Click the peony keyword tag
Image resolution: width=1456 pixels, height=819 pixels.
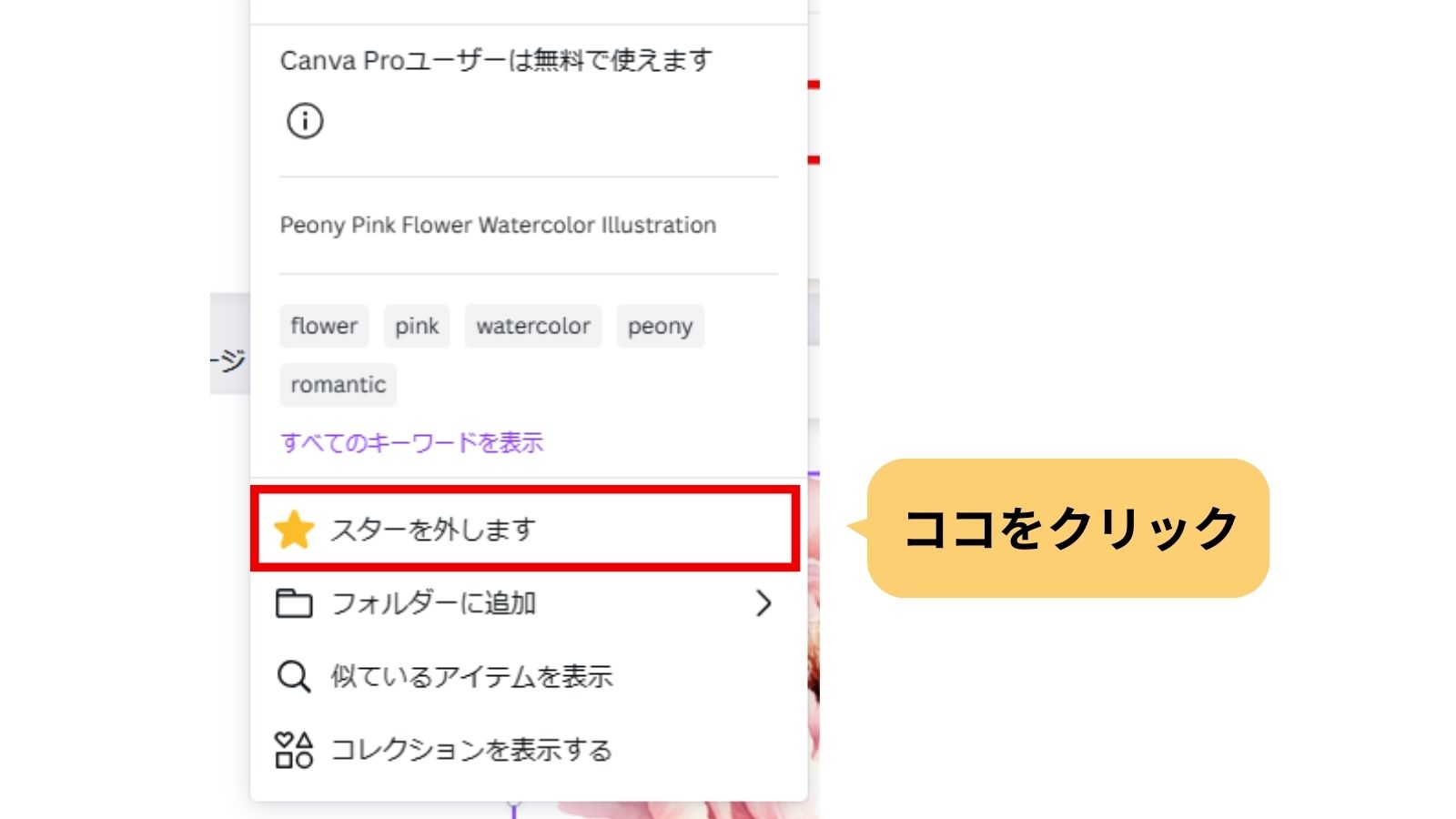tap(661, 326)
